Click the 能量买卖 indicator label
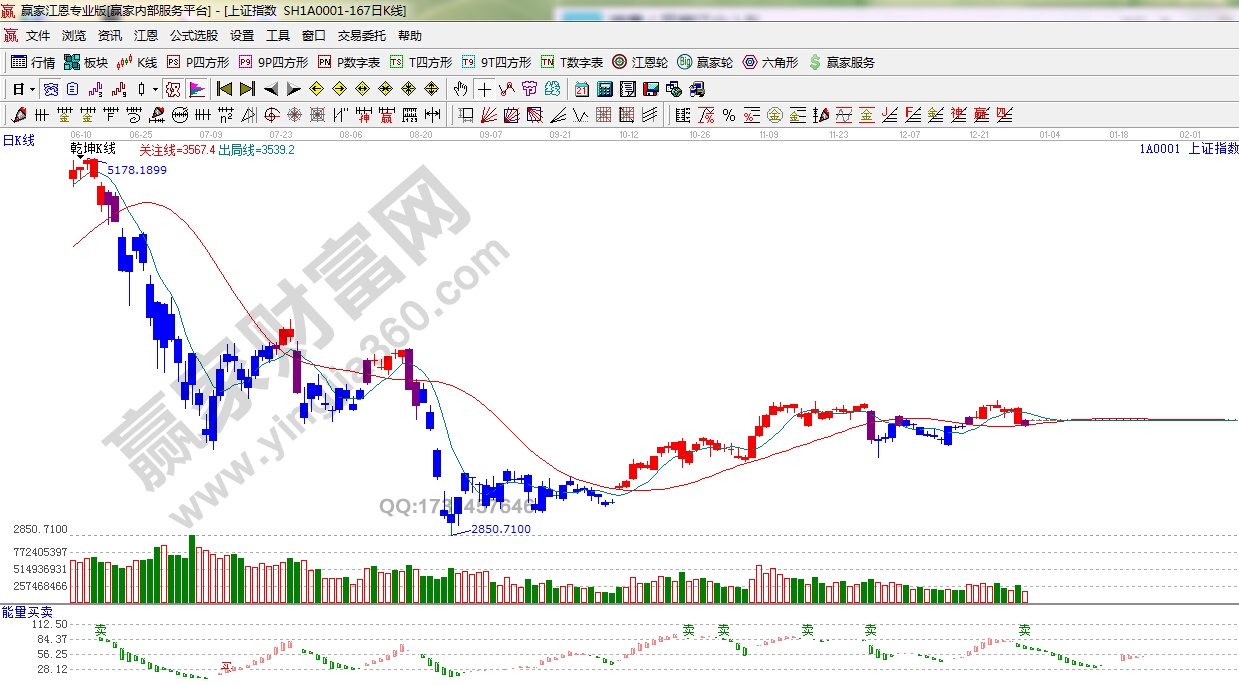1239x685 pixels. pyautogui.click(x=27, y=611)
